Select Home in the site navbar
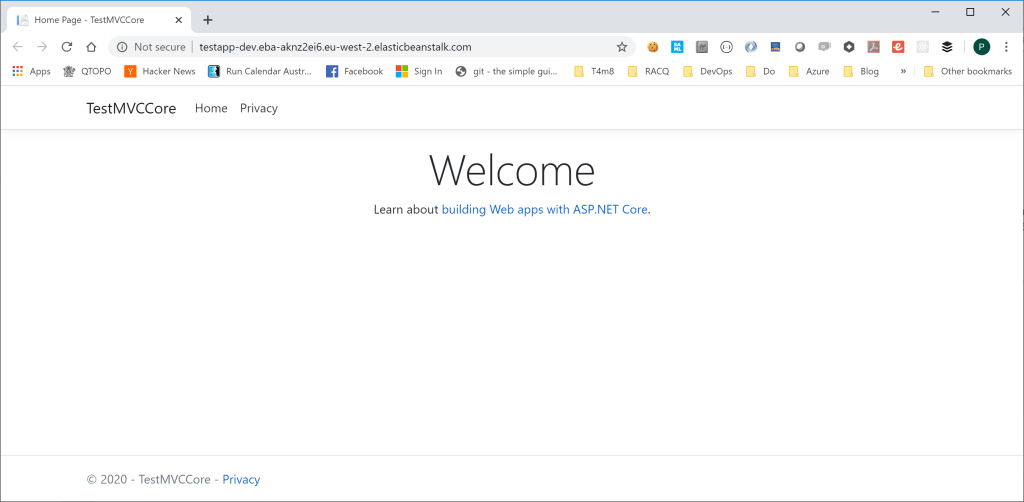The image size is (1024, 502). pos(211,108)
